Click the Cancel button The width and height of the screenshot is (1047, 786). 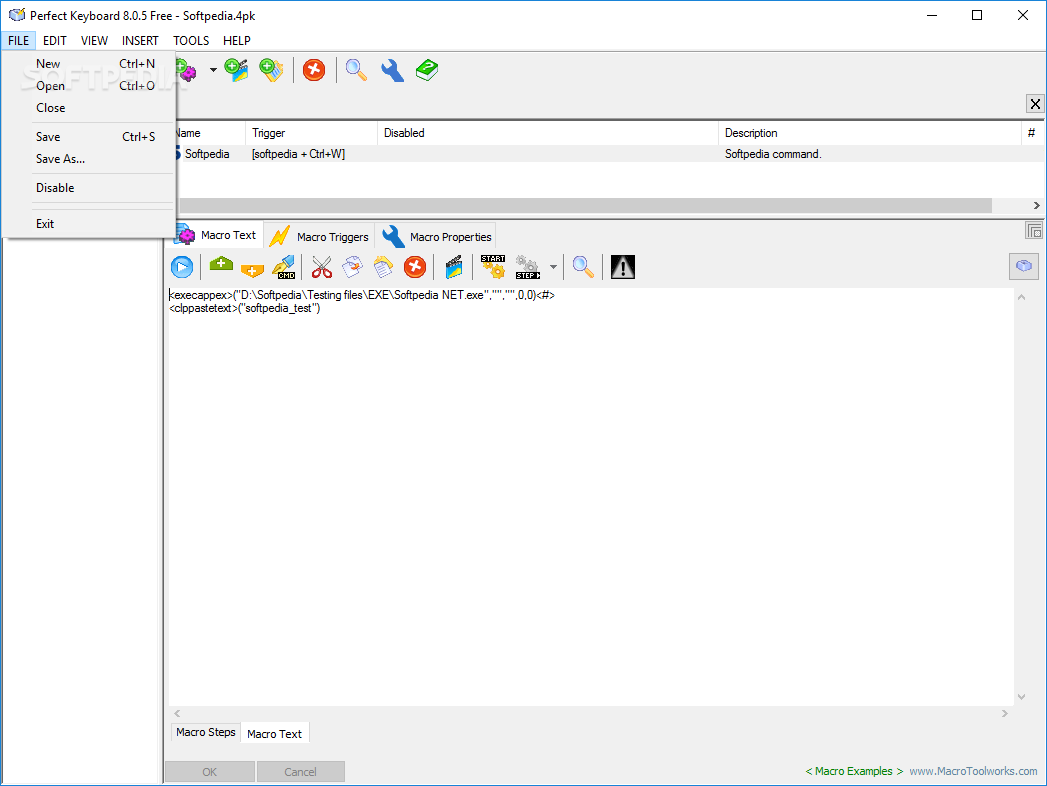pos(300,771)
